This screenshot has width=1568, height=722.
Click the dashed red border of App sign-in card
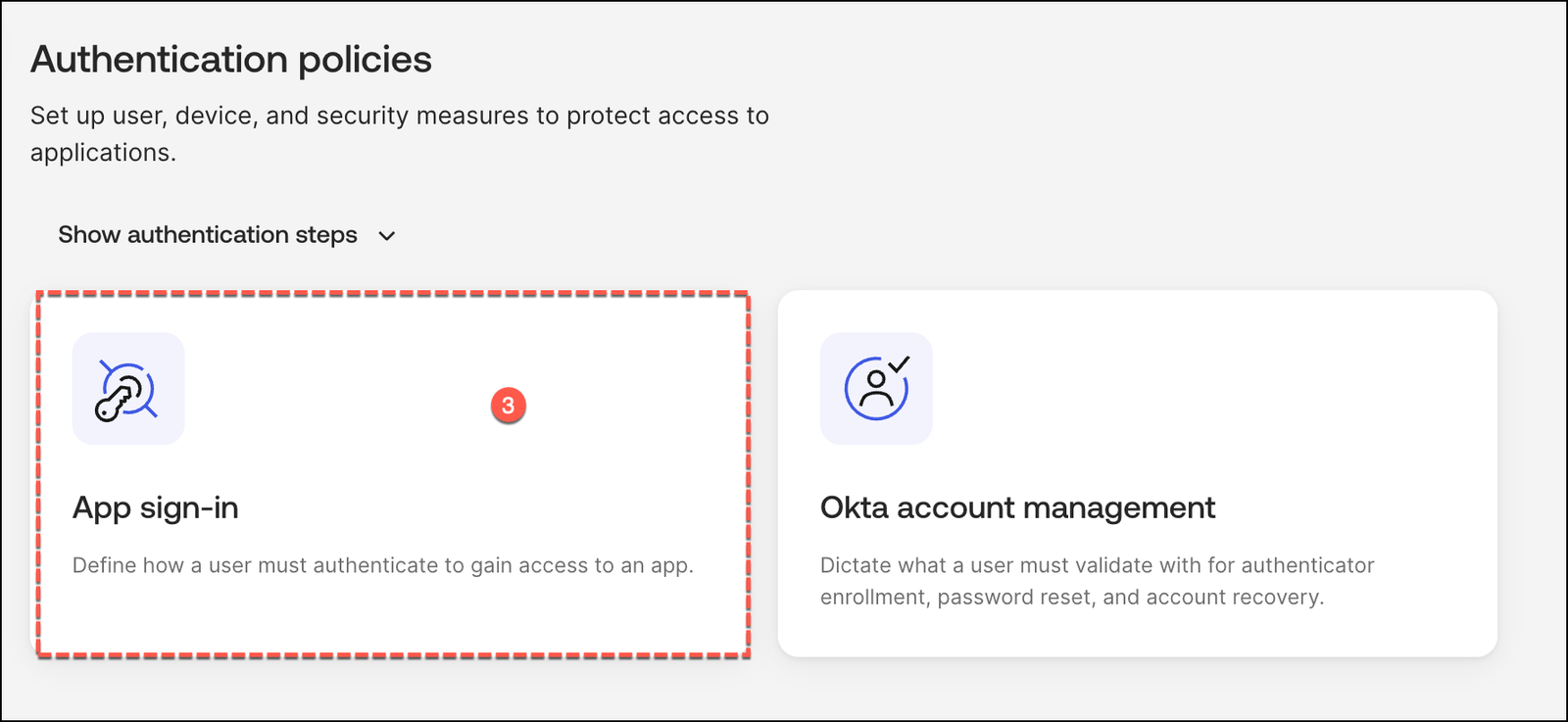[392, 292]
